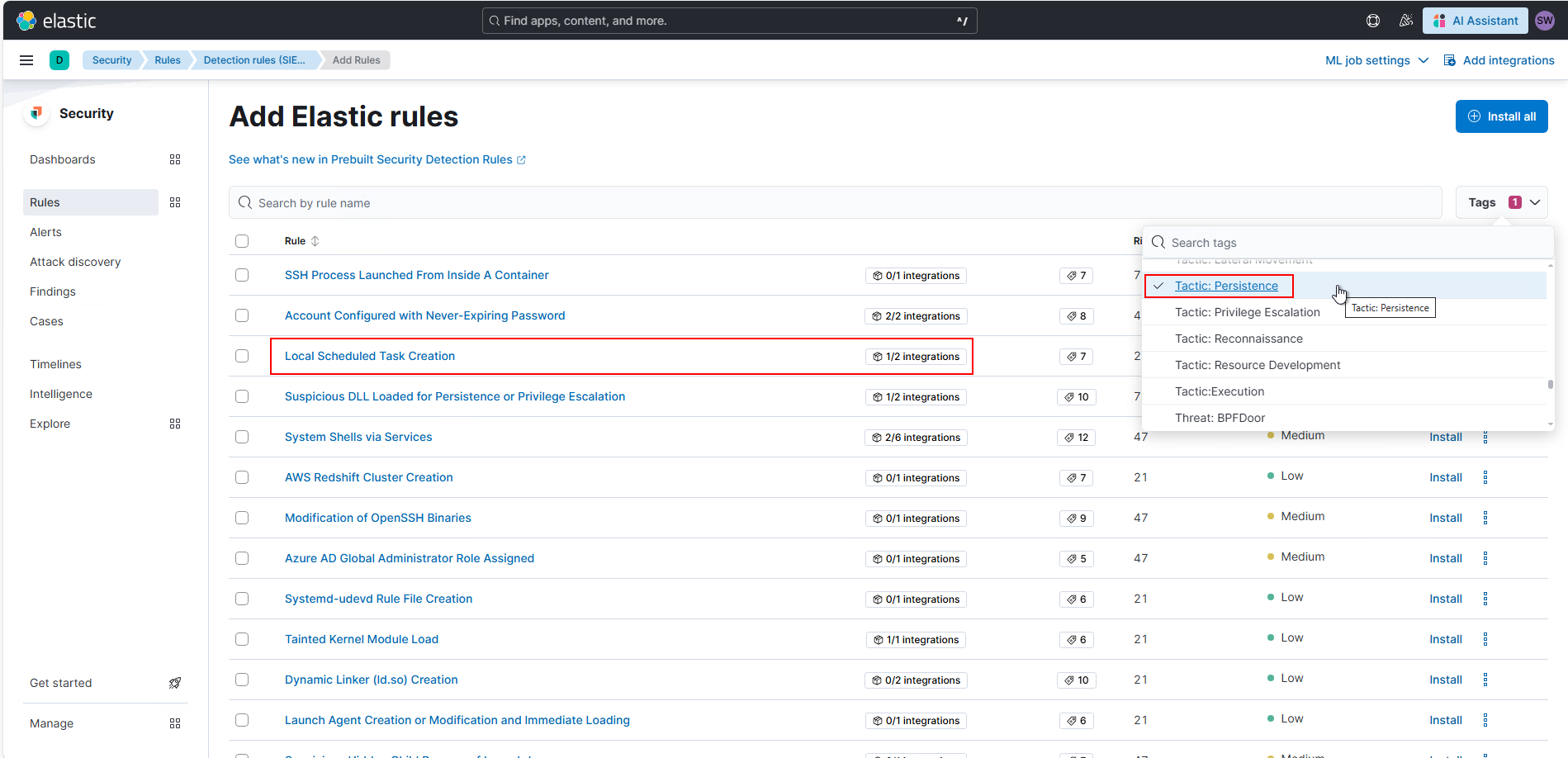Open the Explore submenu grid icon
This screenshot has height=758, width=1568.
coord(175,424)
